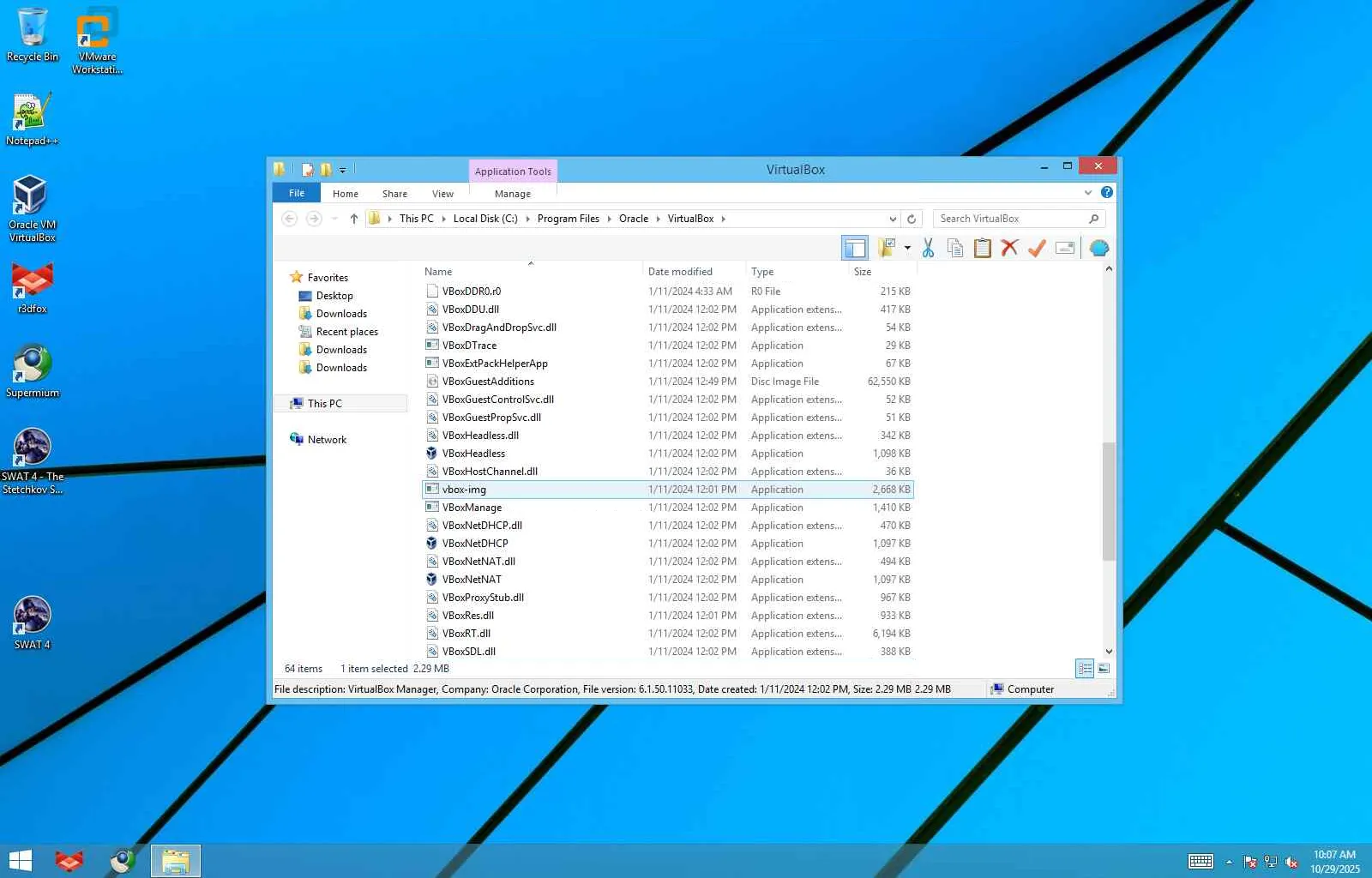Select the VBoxManage application

pos(668,508)
